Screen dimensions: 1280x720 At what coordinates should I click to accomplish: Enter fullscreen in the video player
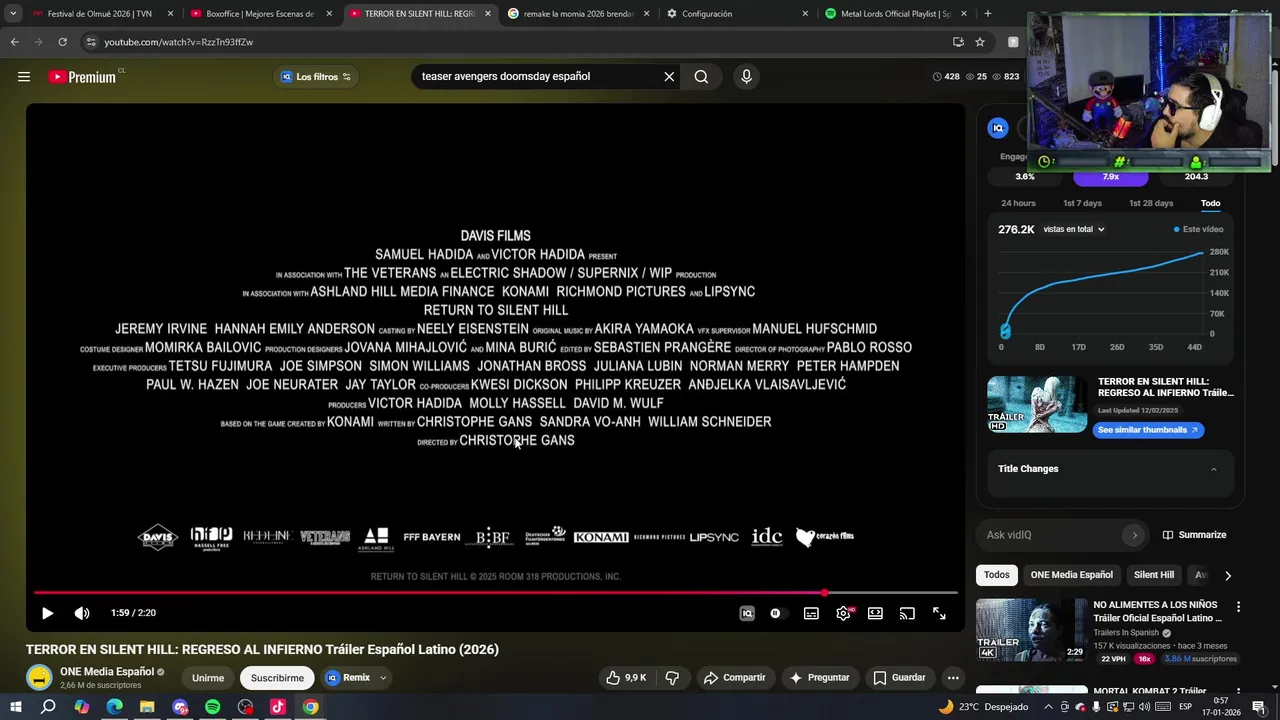click(939, 613)
